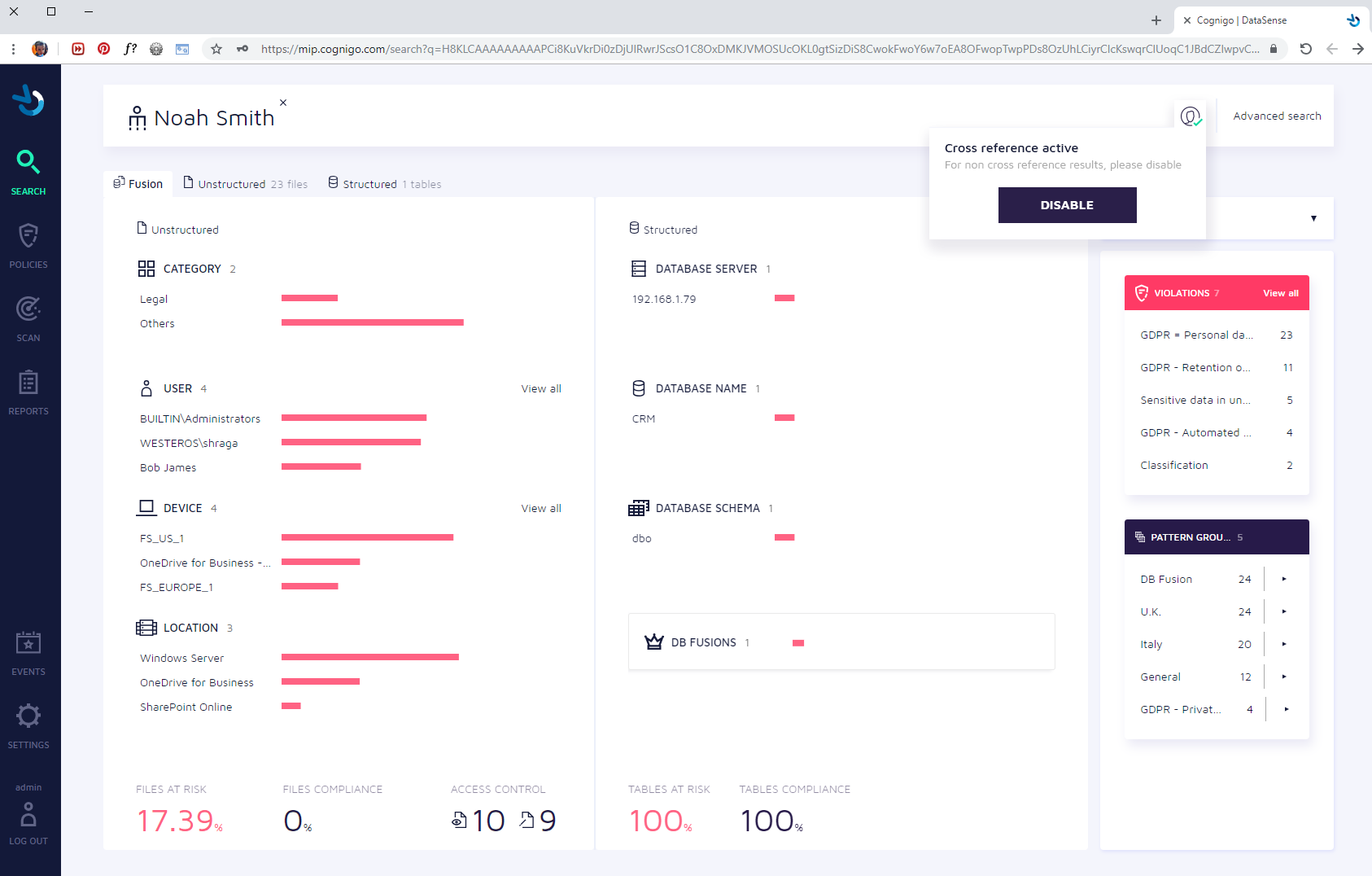
Task: View all violations
Action: click(x=1280, y=293)
